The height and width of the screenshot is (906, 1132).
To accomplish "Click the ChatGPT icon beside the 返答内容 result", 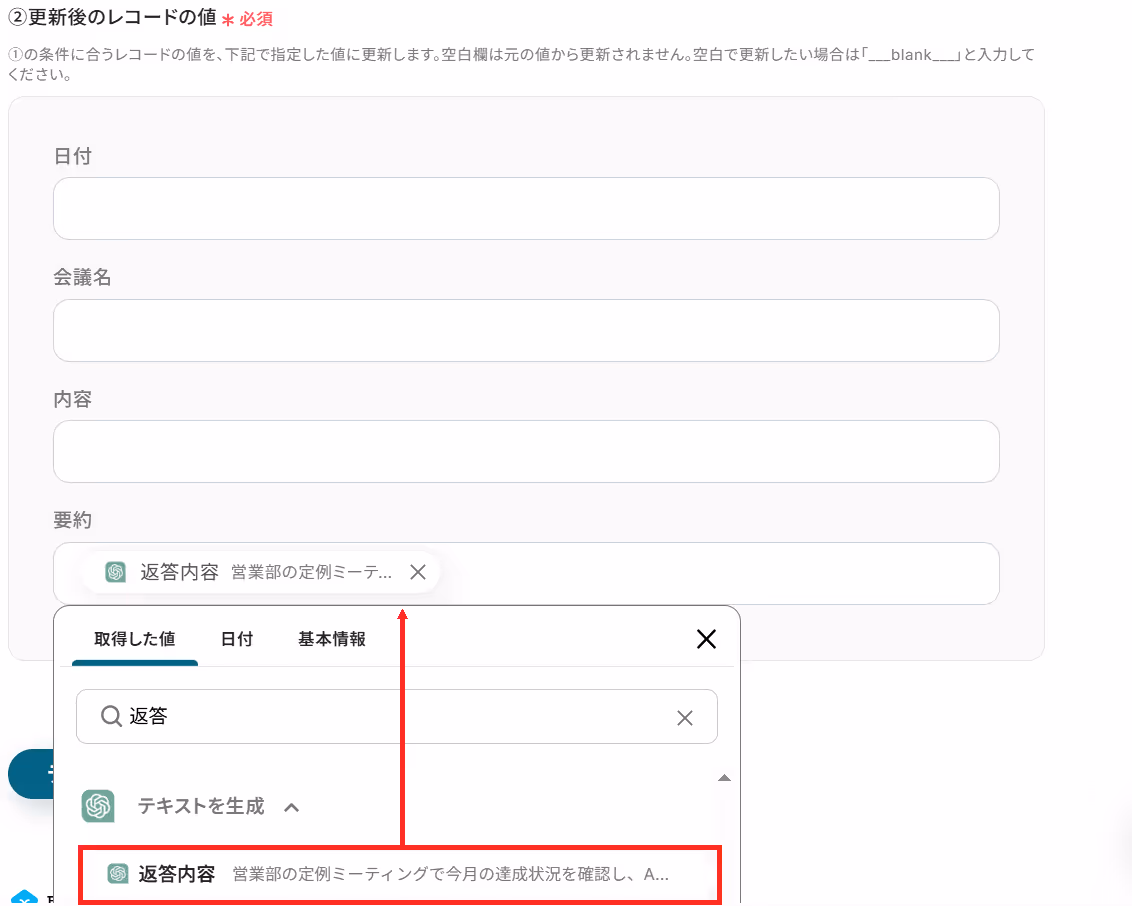I will 118,874.
